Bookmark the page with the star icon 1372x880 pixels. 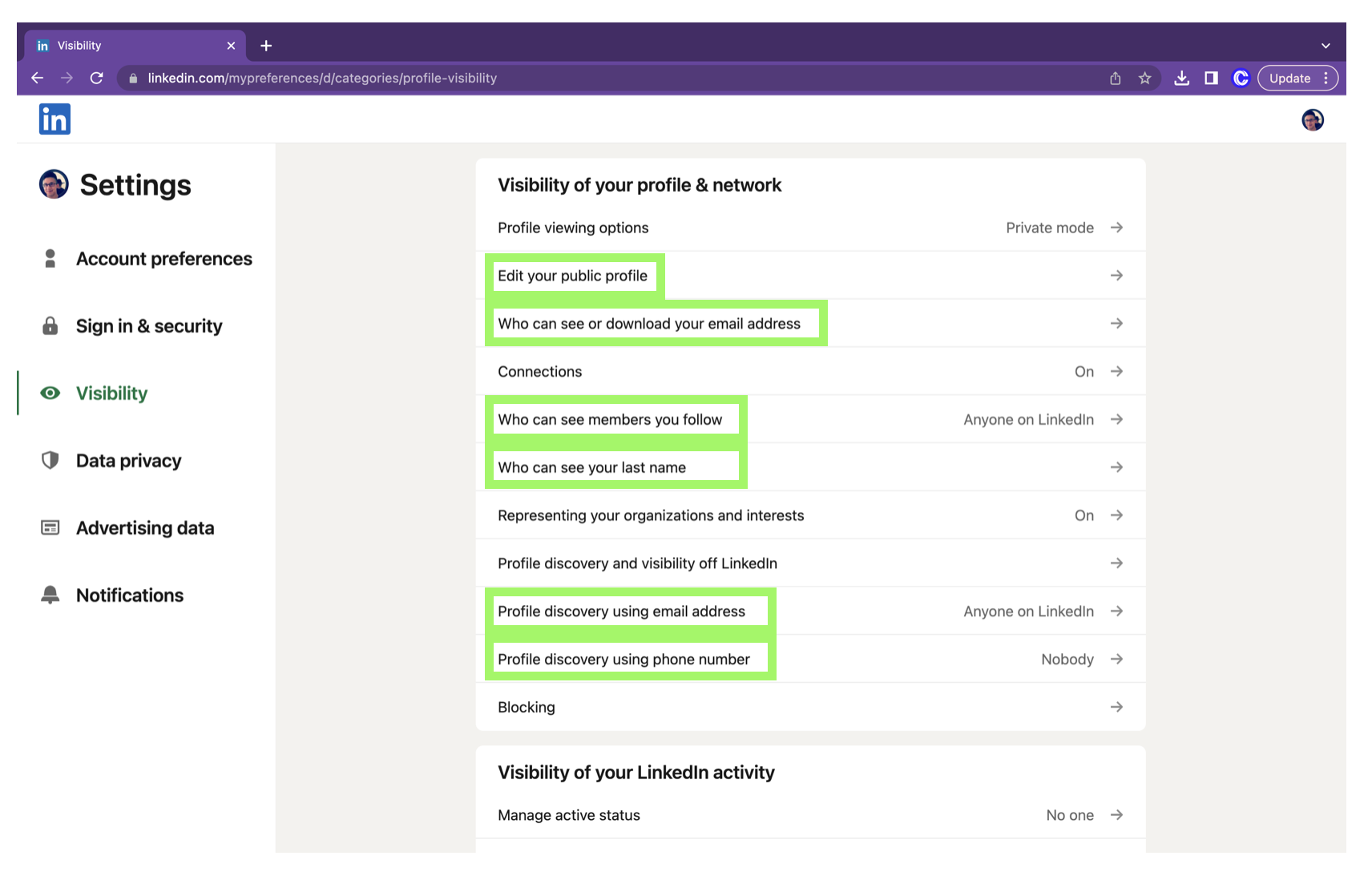pos(1144,78)
